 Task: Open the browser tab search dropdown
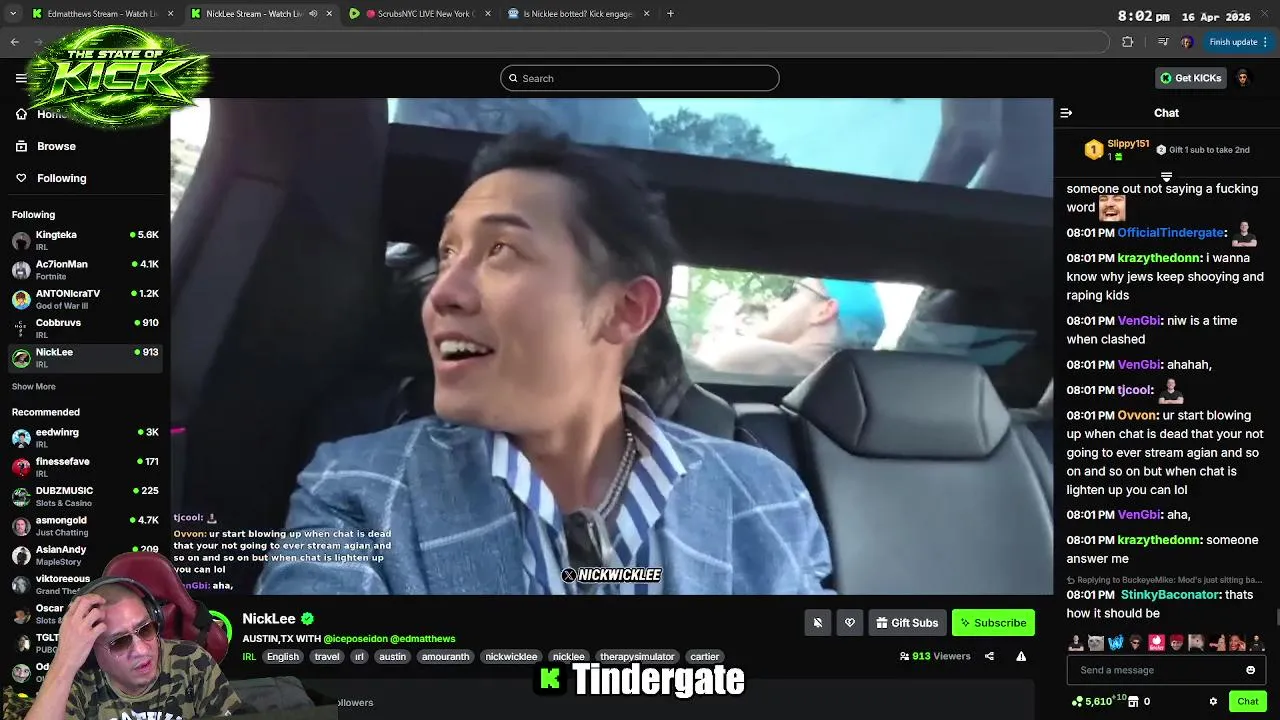[12, 14]
